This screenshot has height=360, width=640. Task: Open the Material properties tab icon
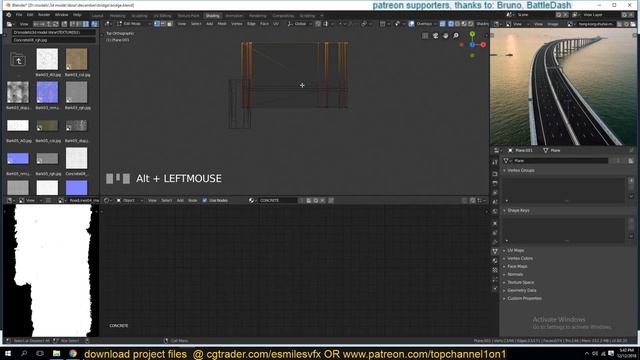(495, 261)
